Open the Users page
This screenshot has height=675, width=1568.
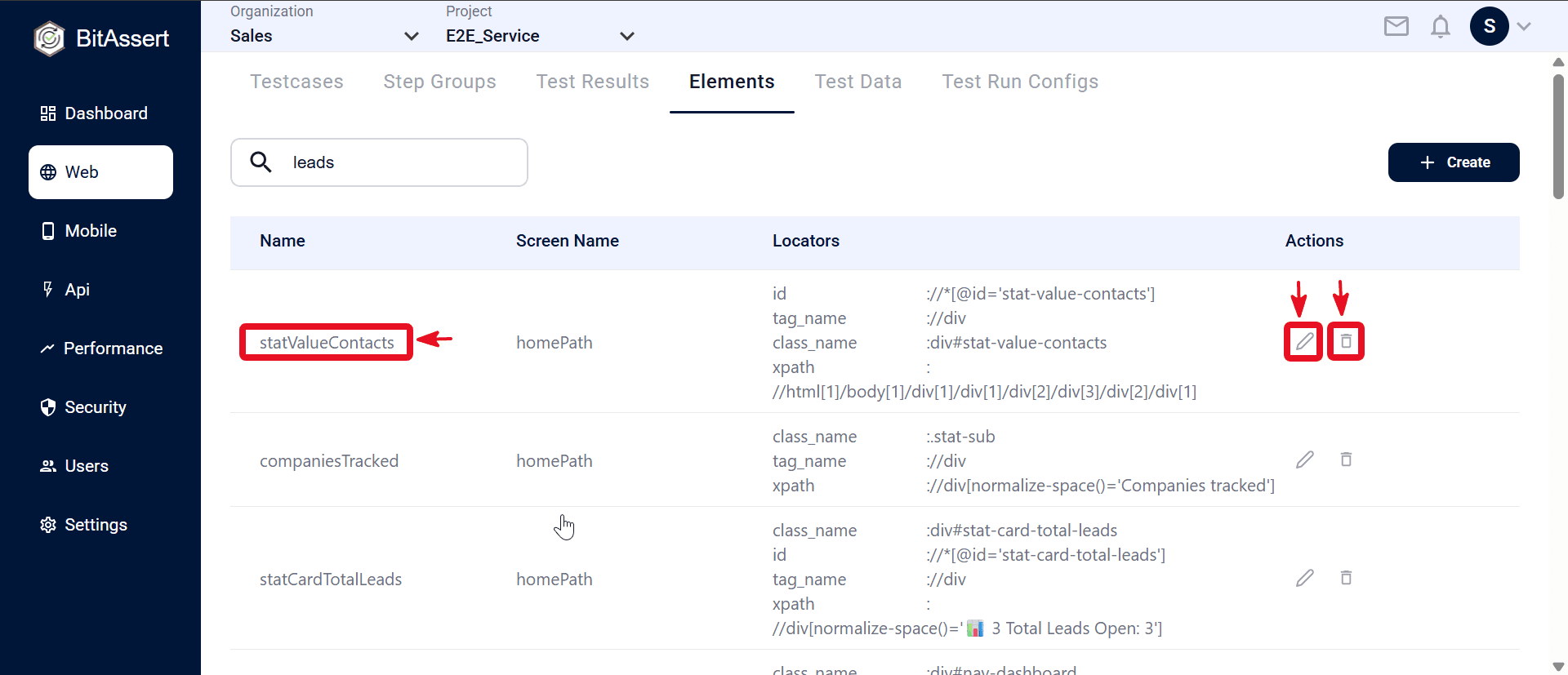coord(100,466)
